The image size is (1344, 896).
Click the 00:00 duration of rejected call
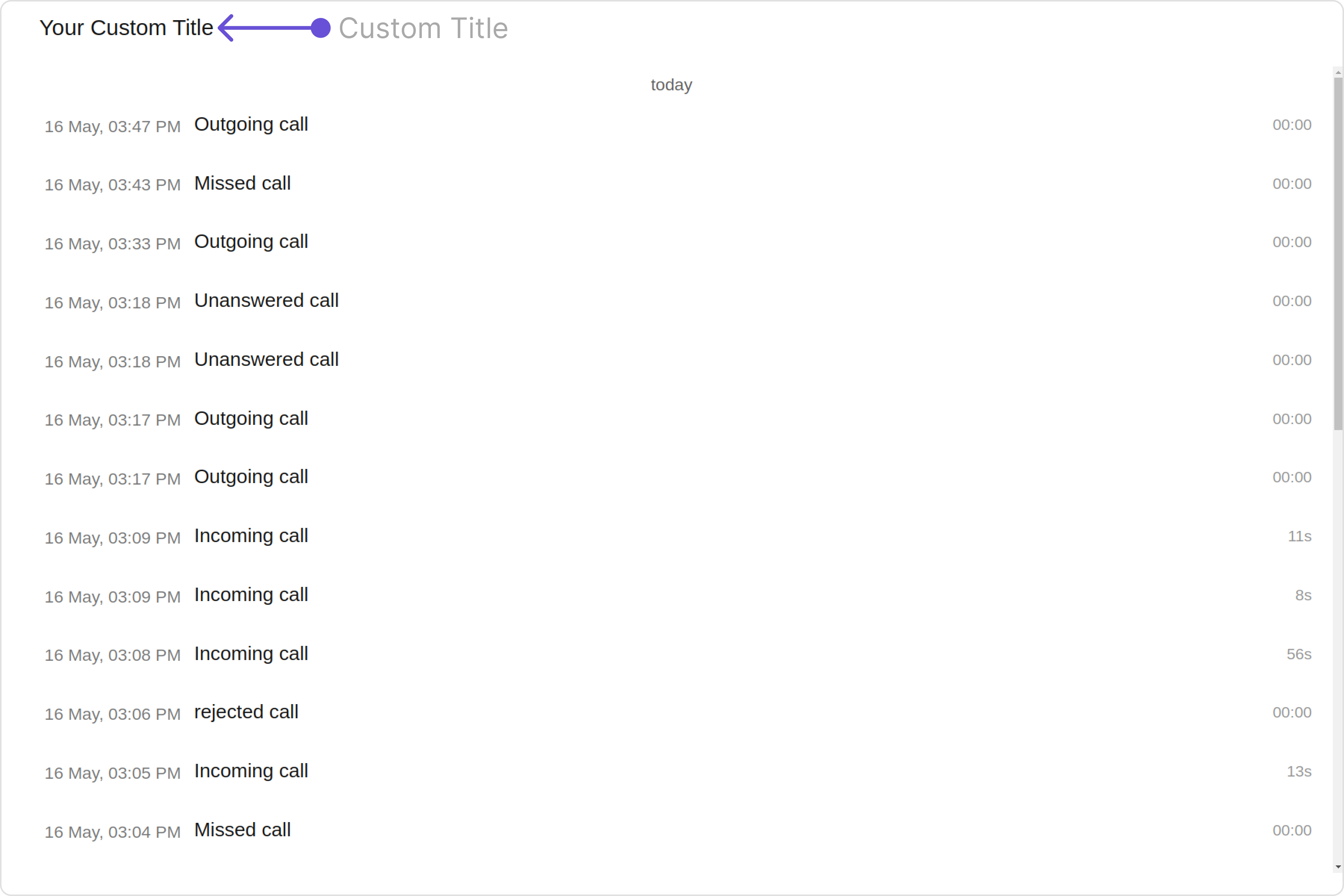1292,713
